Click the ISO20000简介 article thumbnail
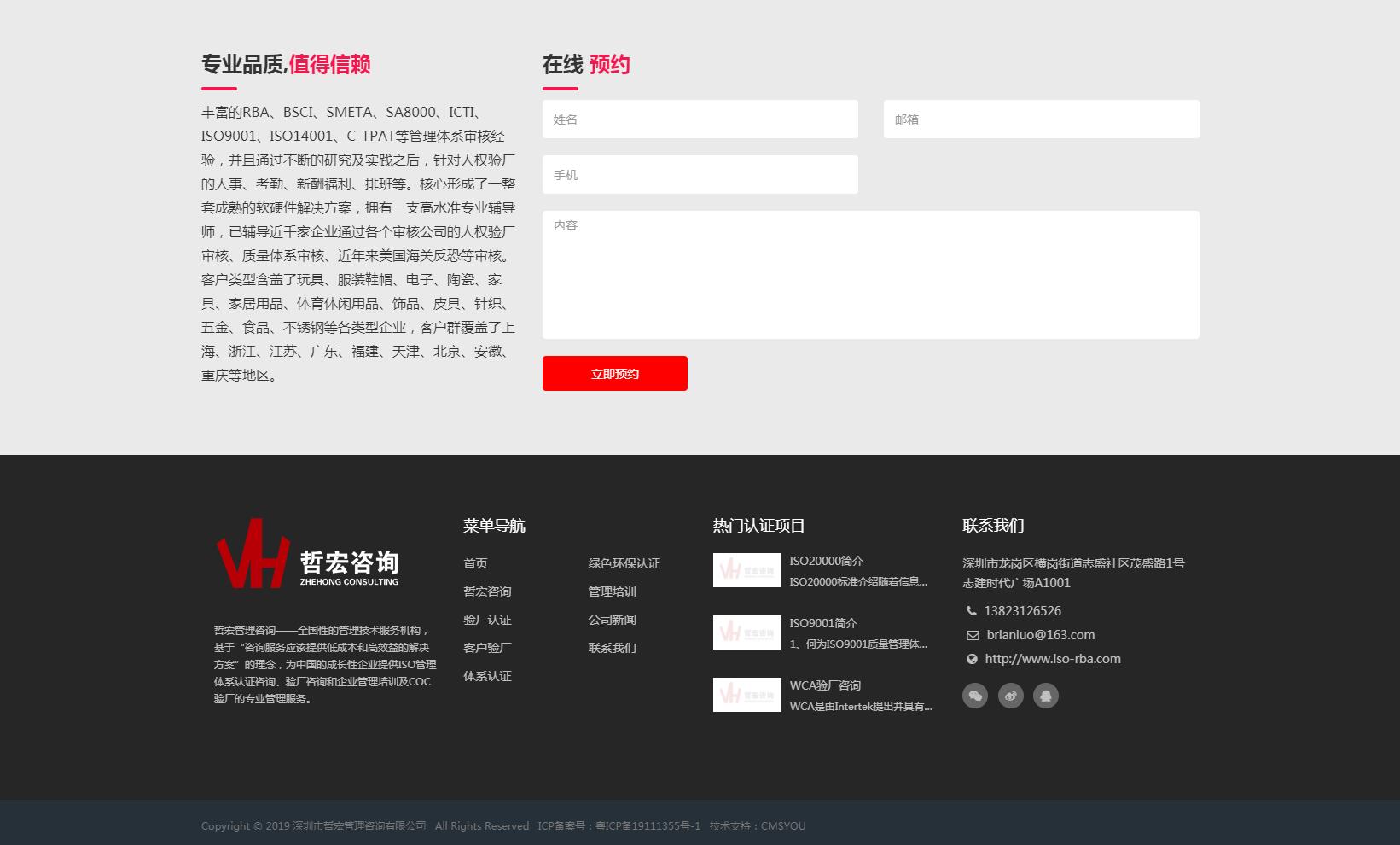This screenshot has width=1400, height=845. (746, 570)
